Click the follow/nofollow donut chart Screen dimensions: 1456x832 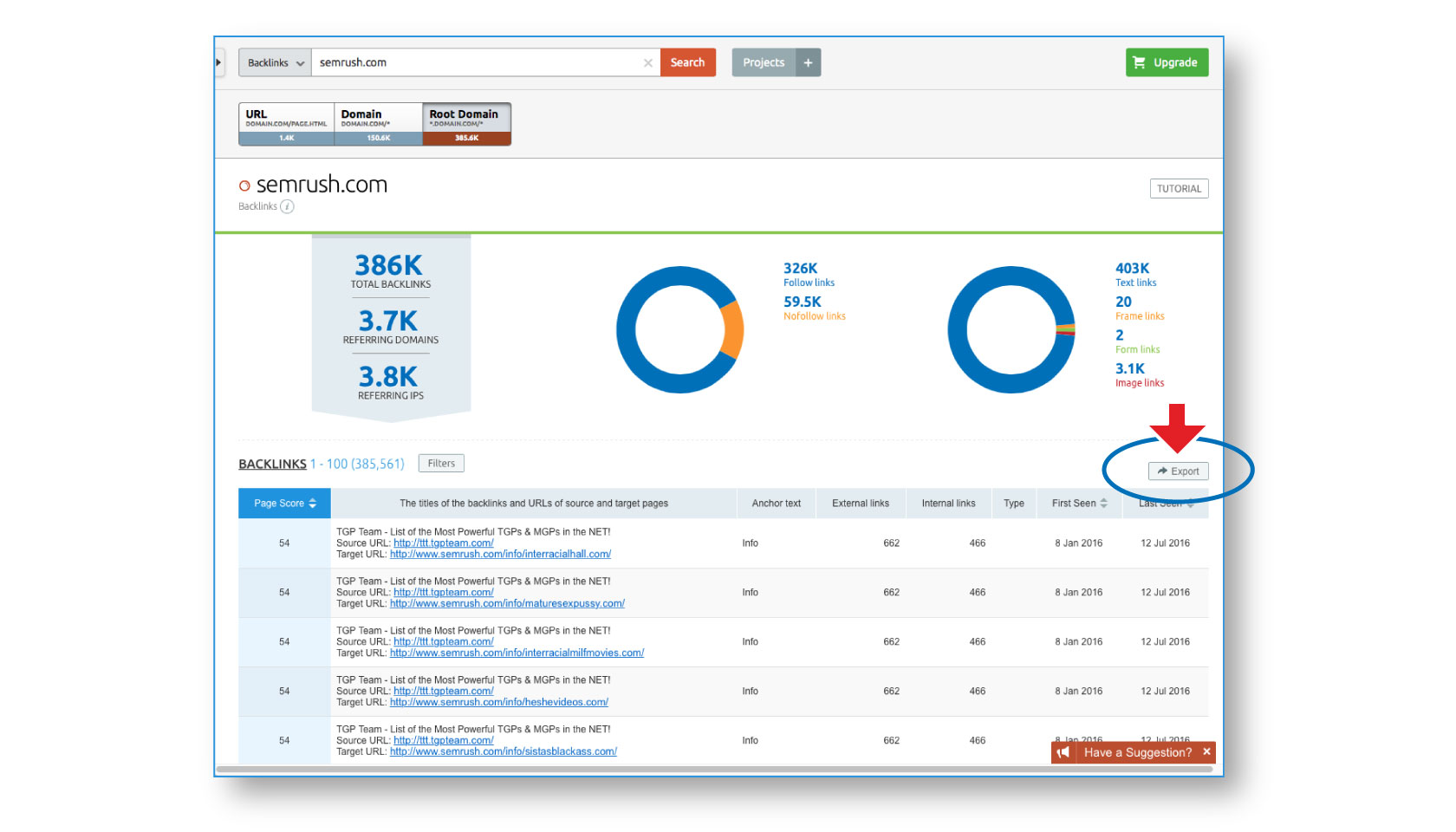680,329
